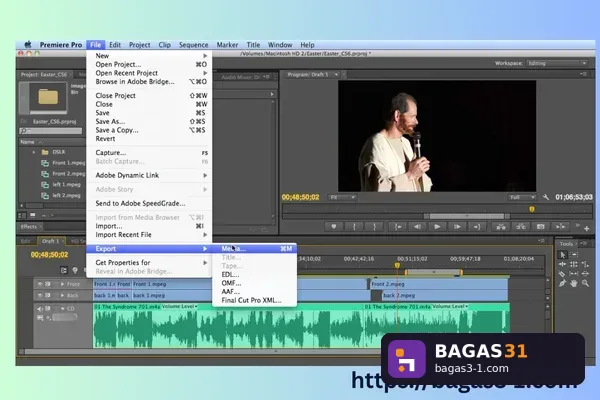Toggle Front track sync lock

[48, 284]
